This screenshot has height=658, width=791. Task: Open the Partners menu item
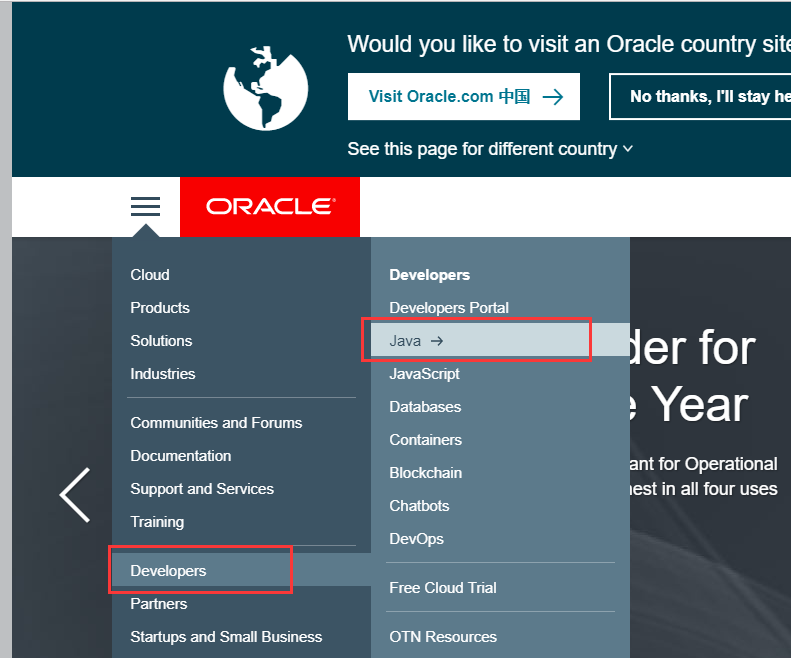click(159, 604)
